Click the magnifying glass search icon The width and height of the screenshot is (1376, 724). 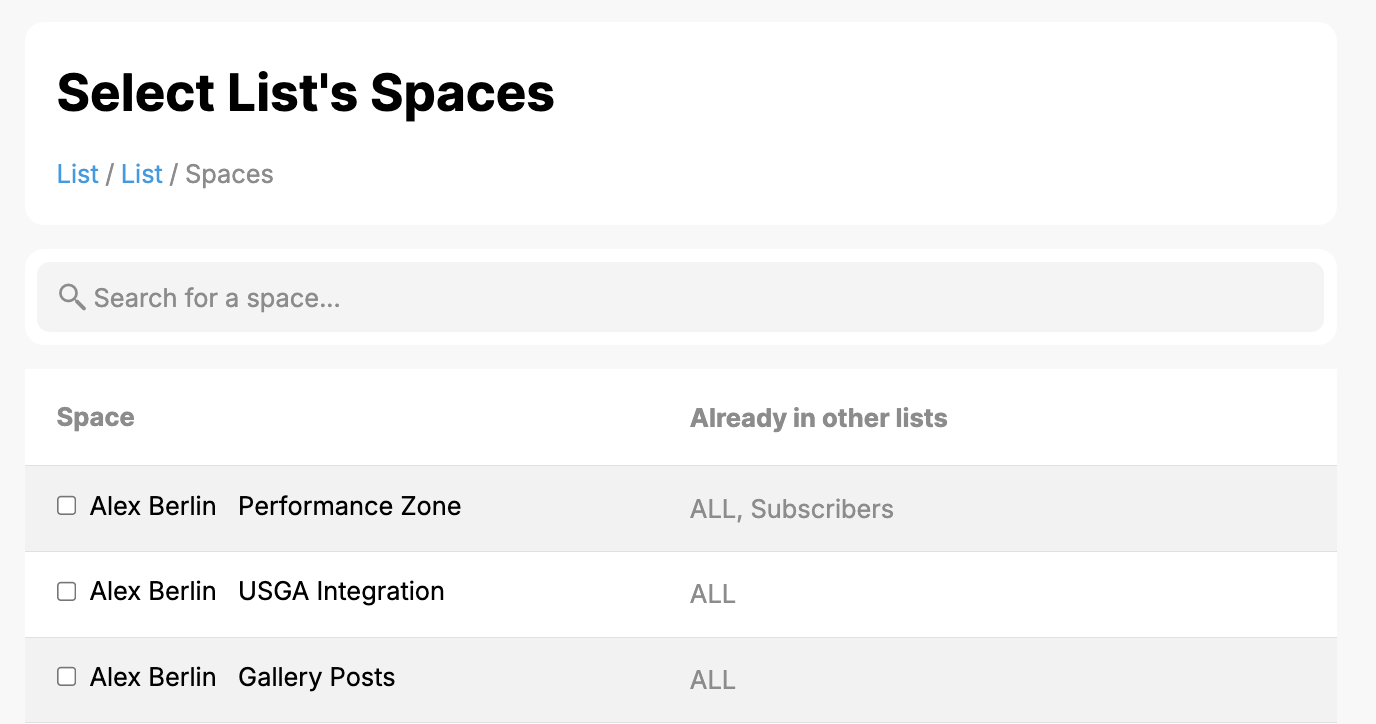(71, 297)
